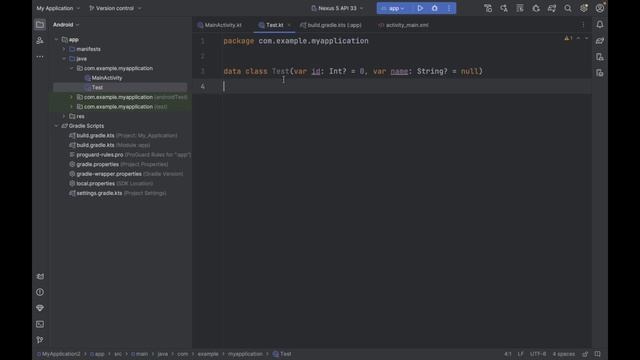Viewport: 640px width, 360px height.
Task: Select gradle-wrapper.properties file
Action: pos(126,174)
